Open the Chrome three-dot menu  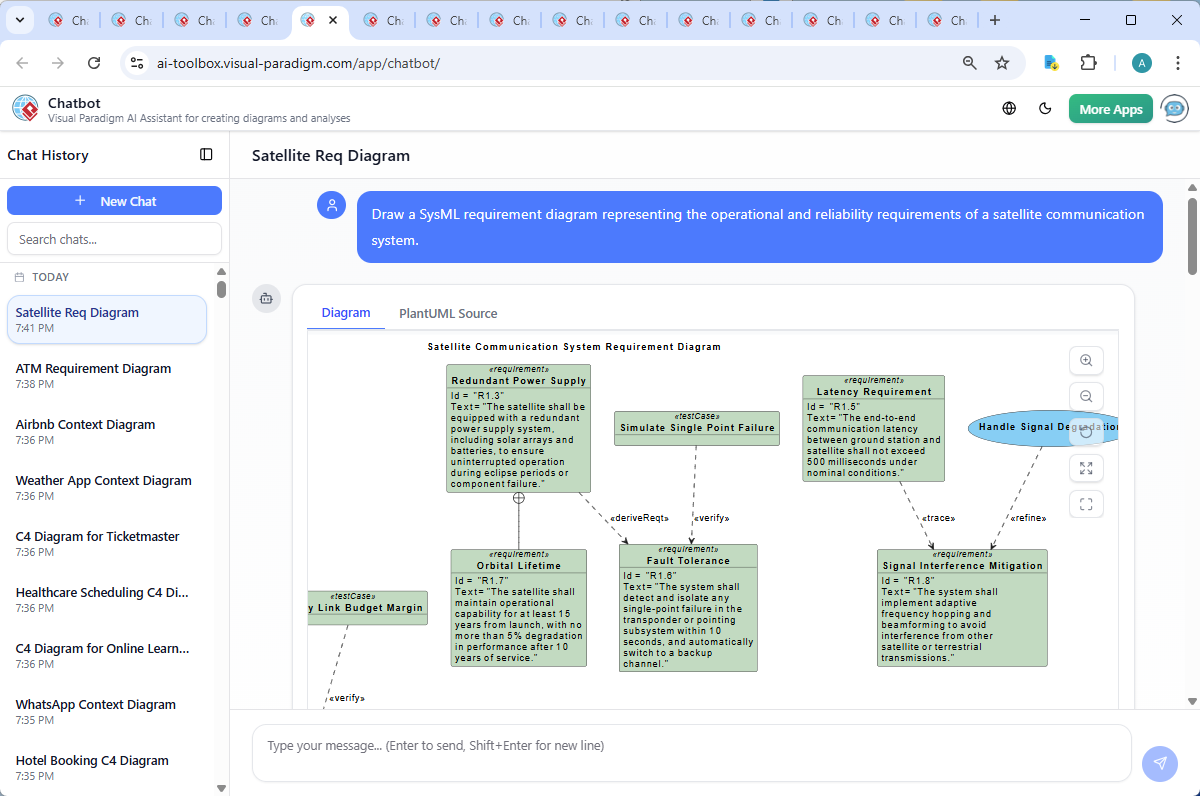[1177, 62]
